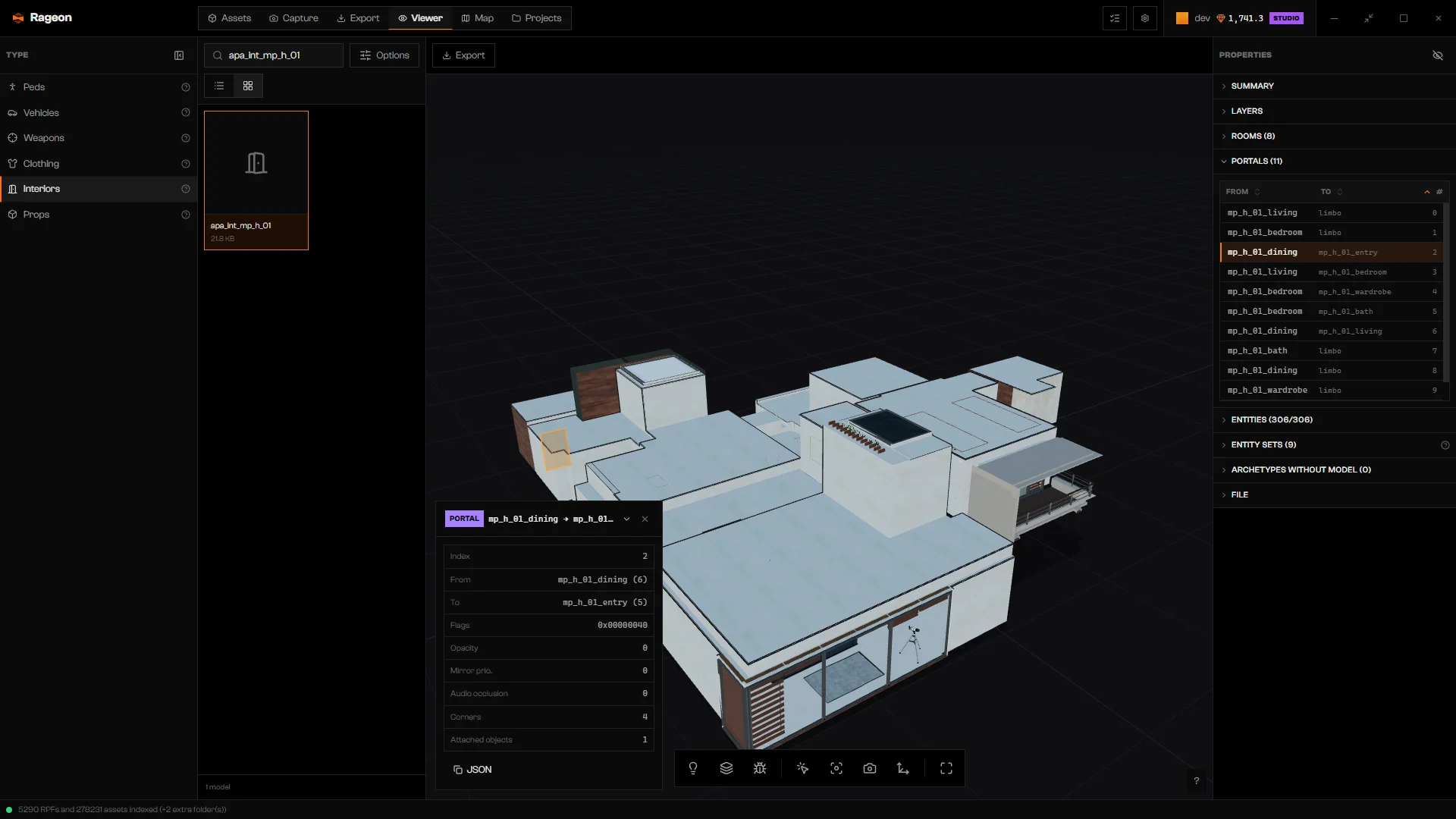
Task: Open the Projects tab
Action: 537,18
